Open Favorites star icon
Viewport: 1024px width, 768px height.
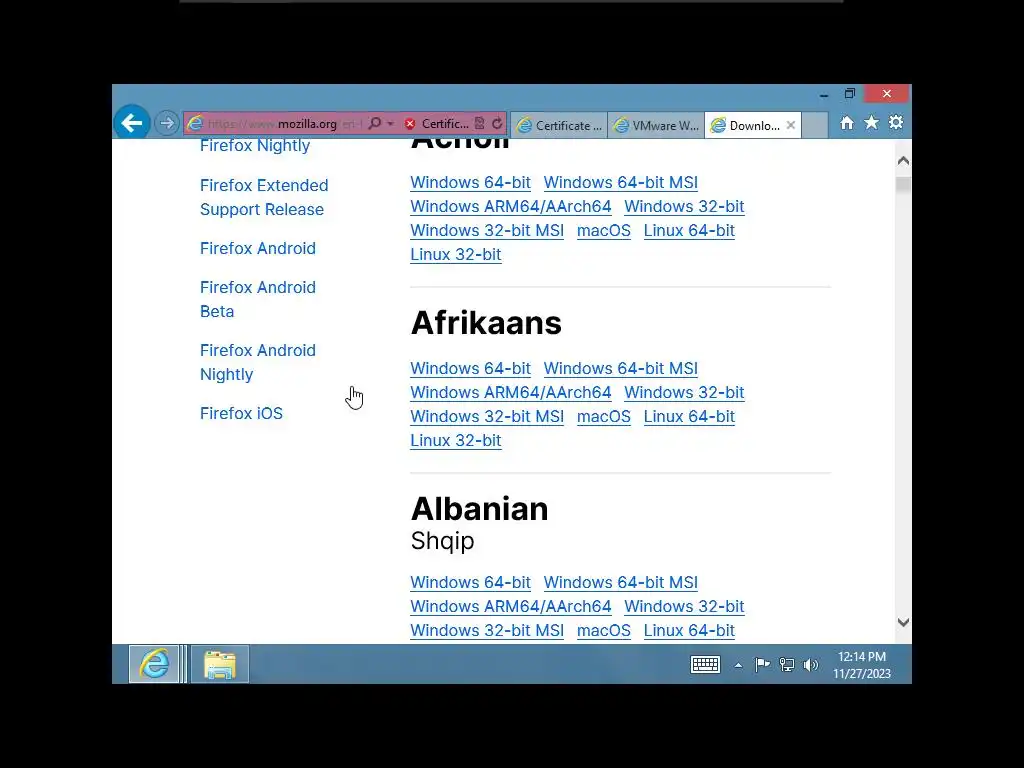pos(872,123)
